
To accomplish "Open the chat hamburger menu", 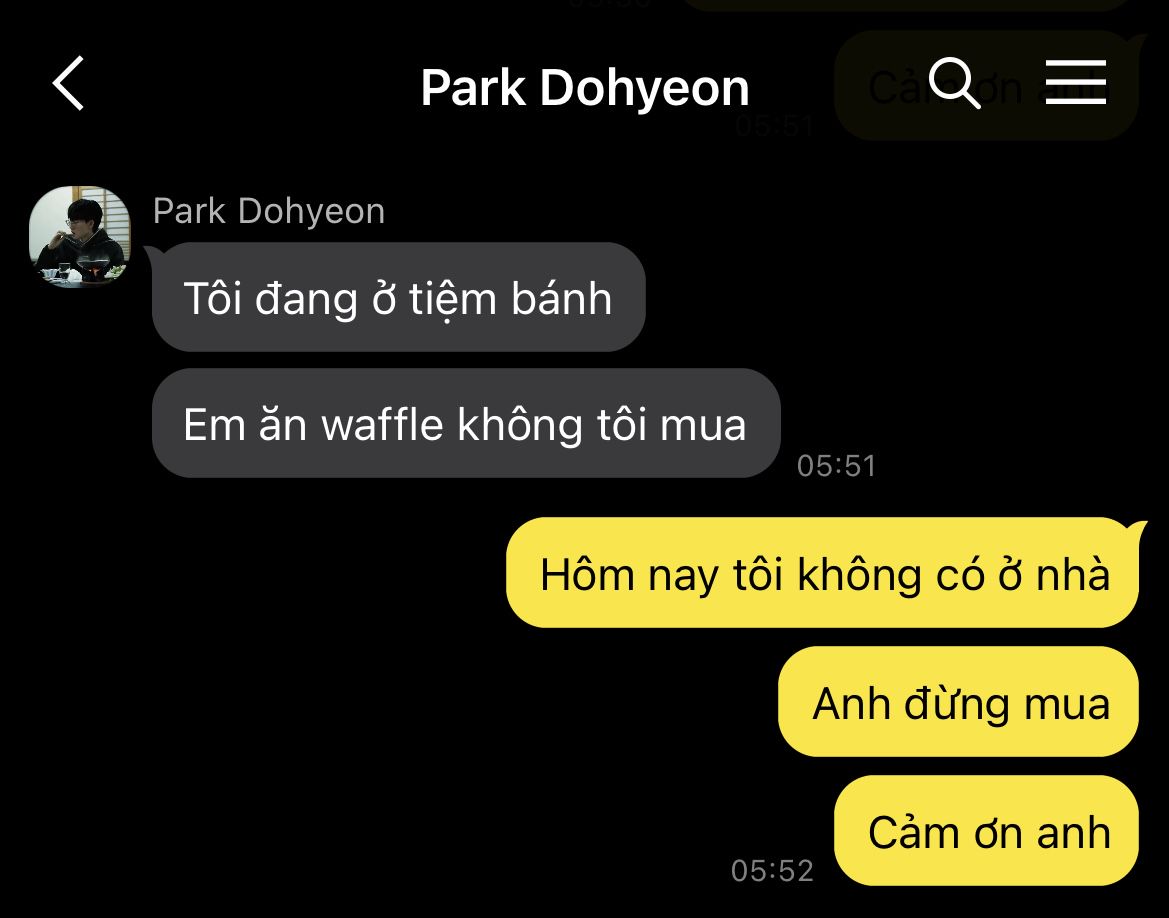I will 1075,82.
